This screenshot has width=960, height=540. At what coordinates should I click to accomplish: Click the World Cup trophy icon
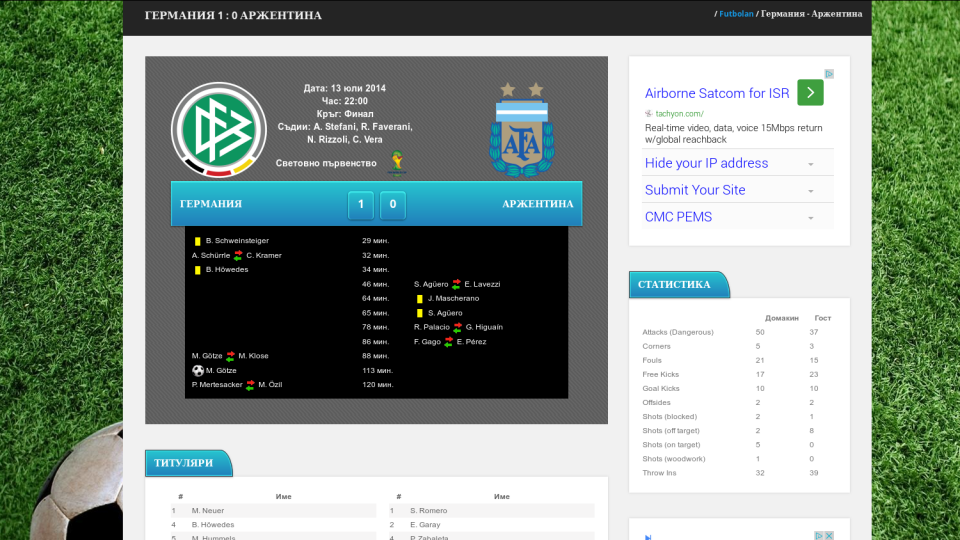click(397, 163)
